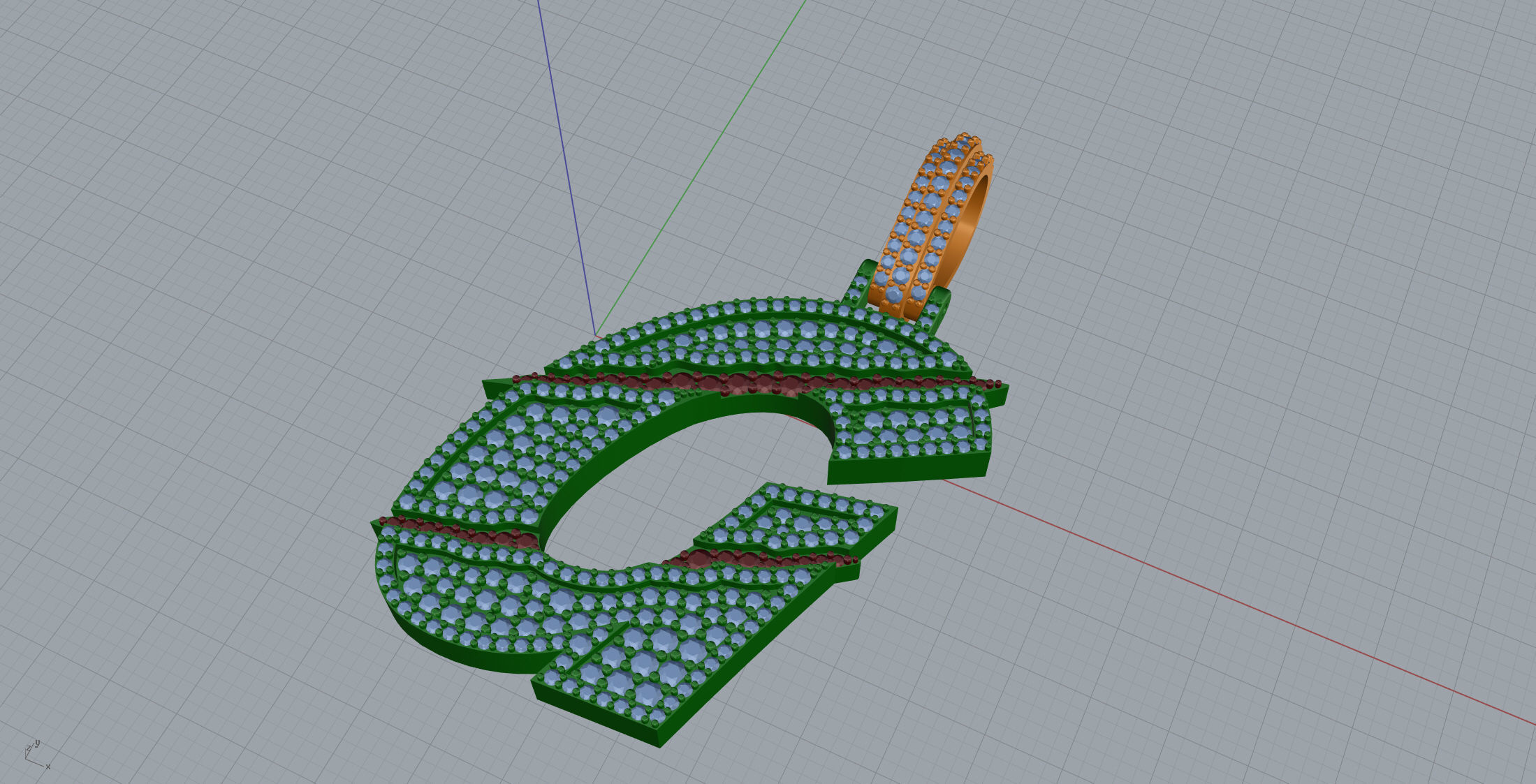The image size is (1536, 784).
Task: Pick the red gemstone stripe on G's left edge
Action: click(x=458, y=533)
